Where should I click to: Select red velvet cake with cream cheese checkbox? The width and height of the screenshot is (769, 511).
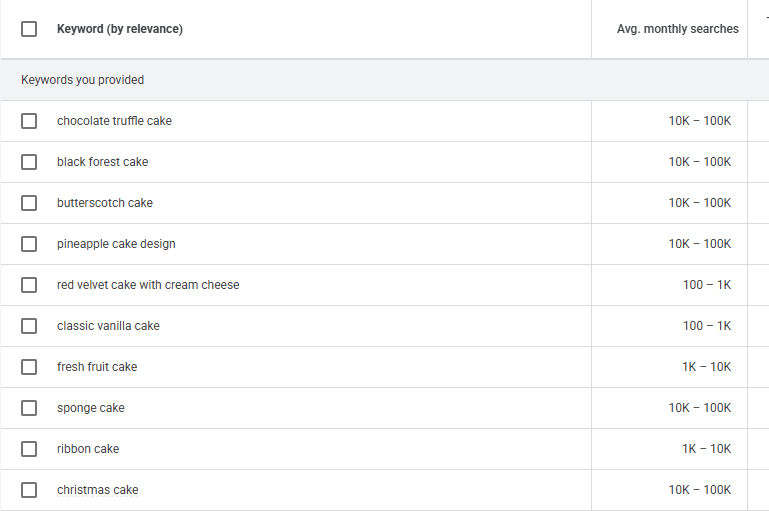[29, 285]
